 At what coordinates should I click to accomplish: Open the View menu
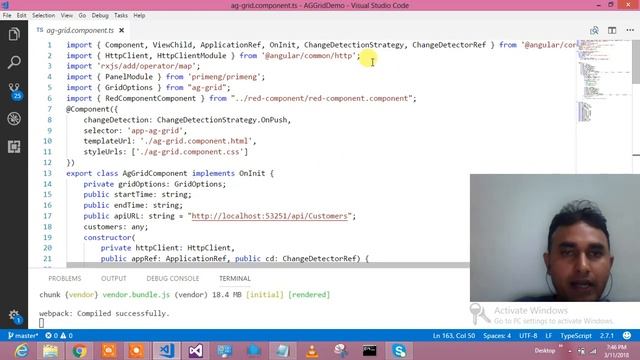click(x=67, y=16)
